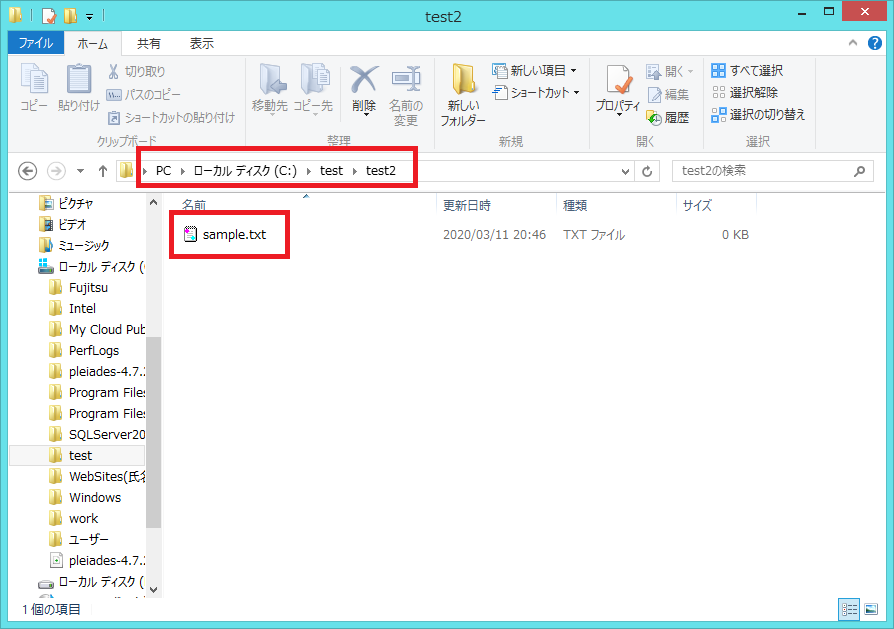Screen dimensions: 894x629
Task: Open recent locations dropdown arrow
Action: click(x=80, y=171)
